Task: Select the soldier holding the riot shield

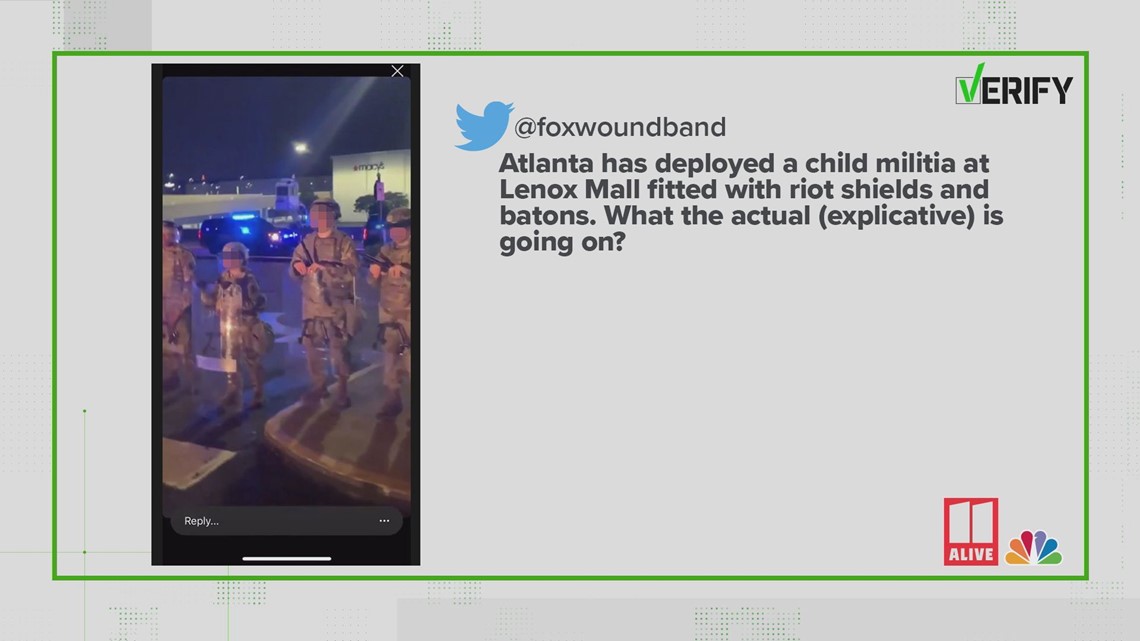Action: tap(236, 325)
